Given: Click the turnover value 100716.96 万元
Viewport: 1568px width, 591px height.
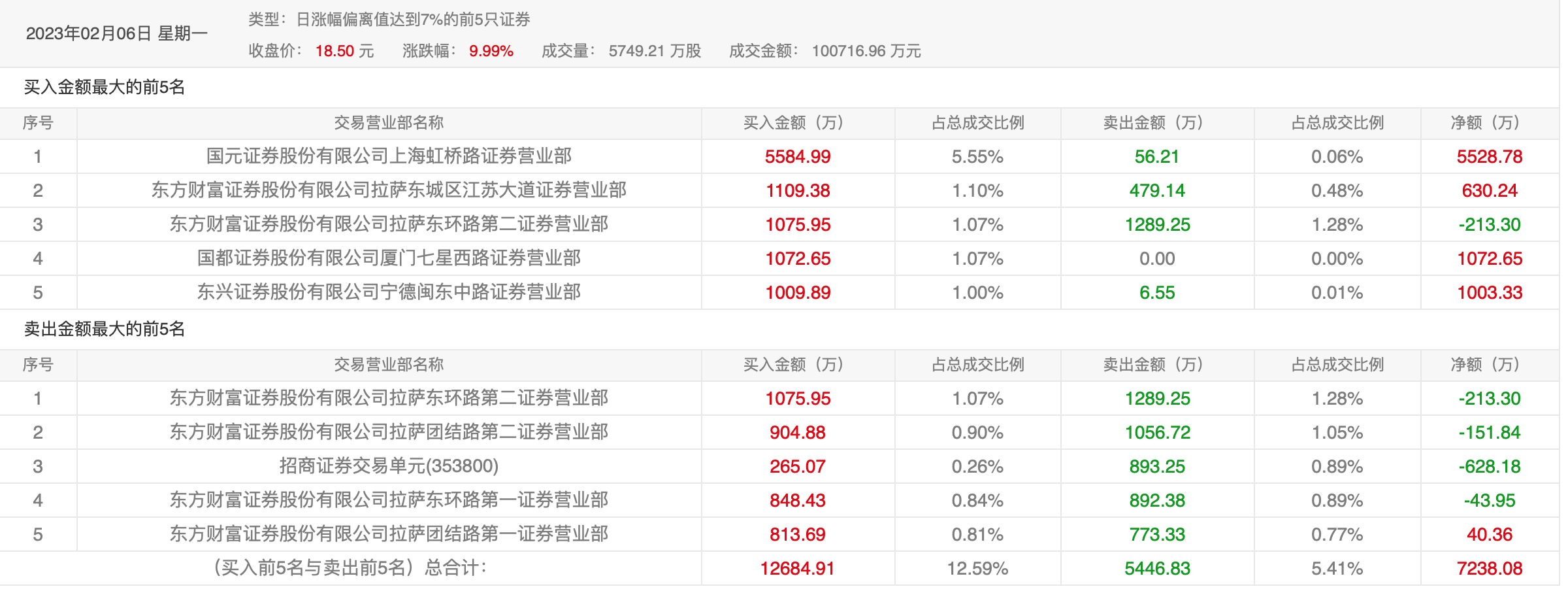Looking at the screenshot, I should click(x=866, y=51).
